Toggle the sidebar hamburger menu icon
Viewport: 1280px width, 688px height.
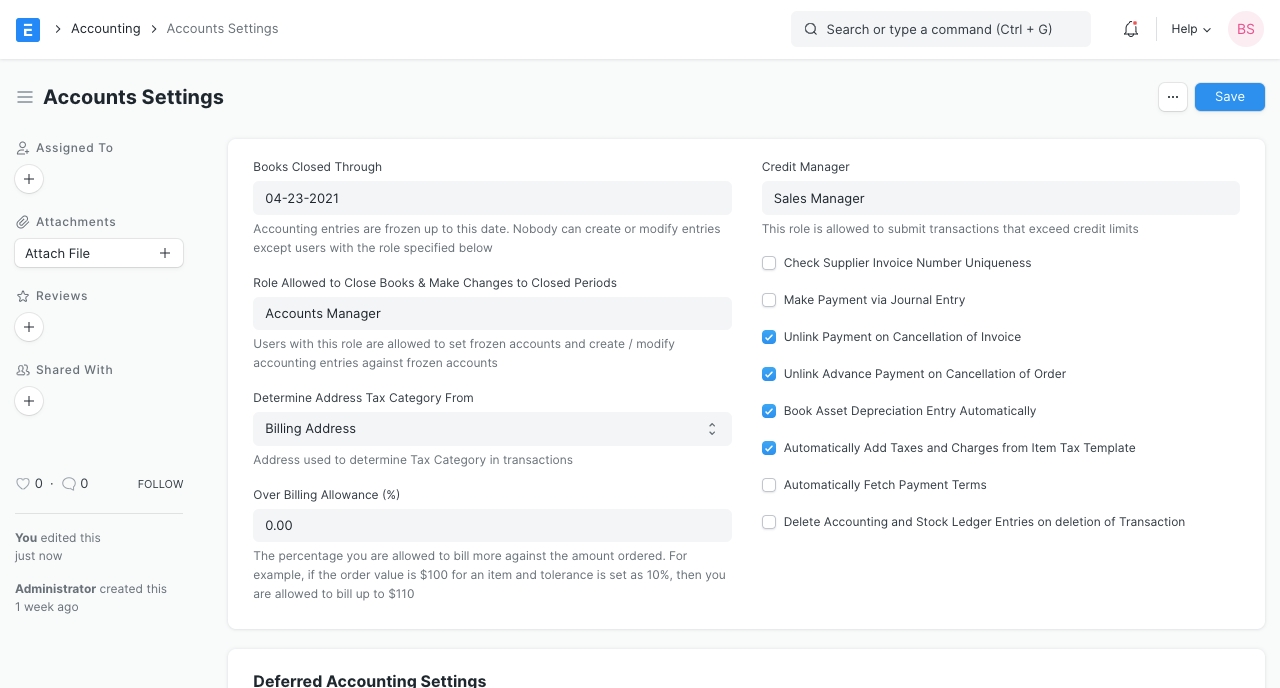(x=25, y=97)
